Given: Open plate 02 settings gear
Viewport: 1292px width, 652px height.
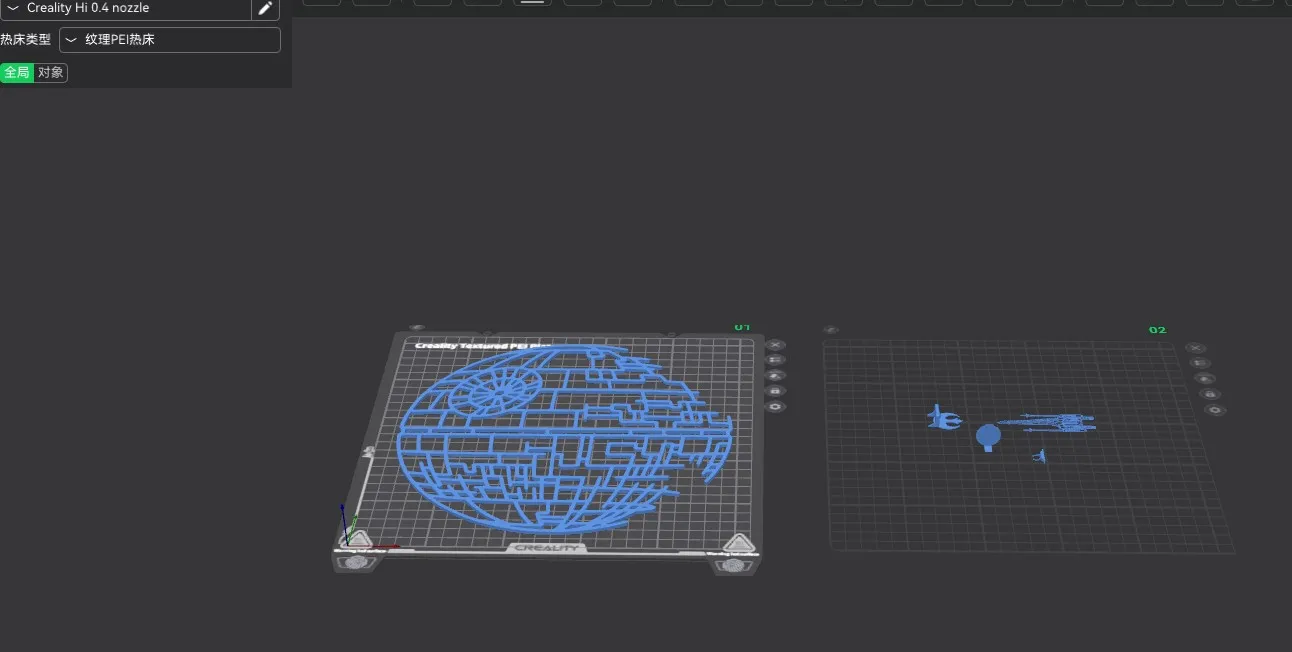Looking at the screenshot, I should [x=1215, y=410].
